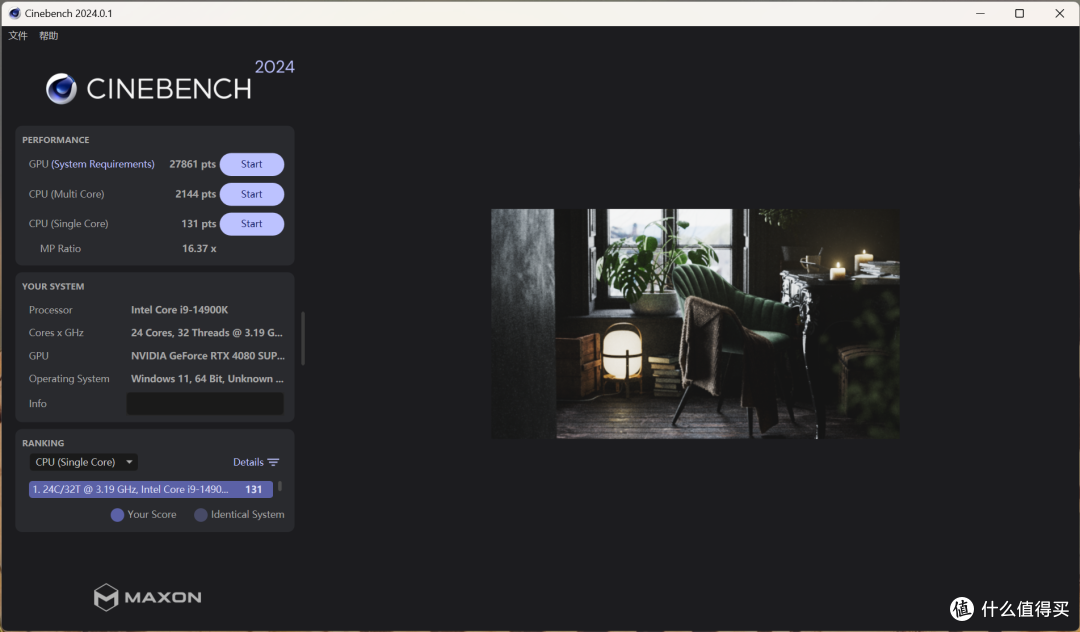Select the top ranking entry 24C/32T
This screenshot has width=1080, height=632.
tap(151, 489)
